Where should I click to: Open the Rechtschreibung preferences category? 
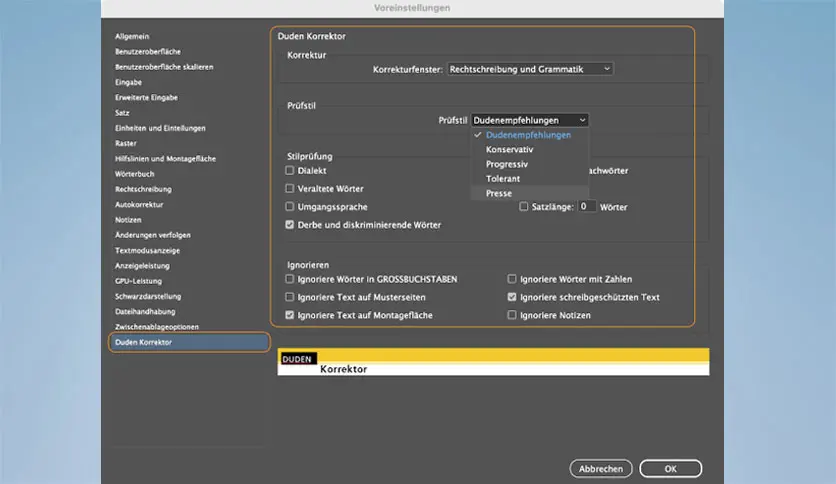pyautogui.click(x=143, y=189)
